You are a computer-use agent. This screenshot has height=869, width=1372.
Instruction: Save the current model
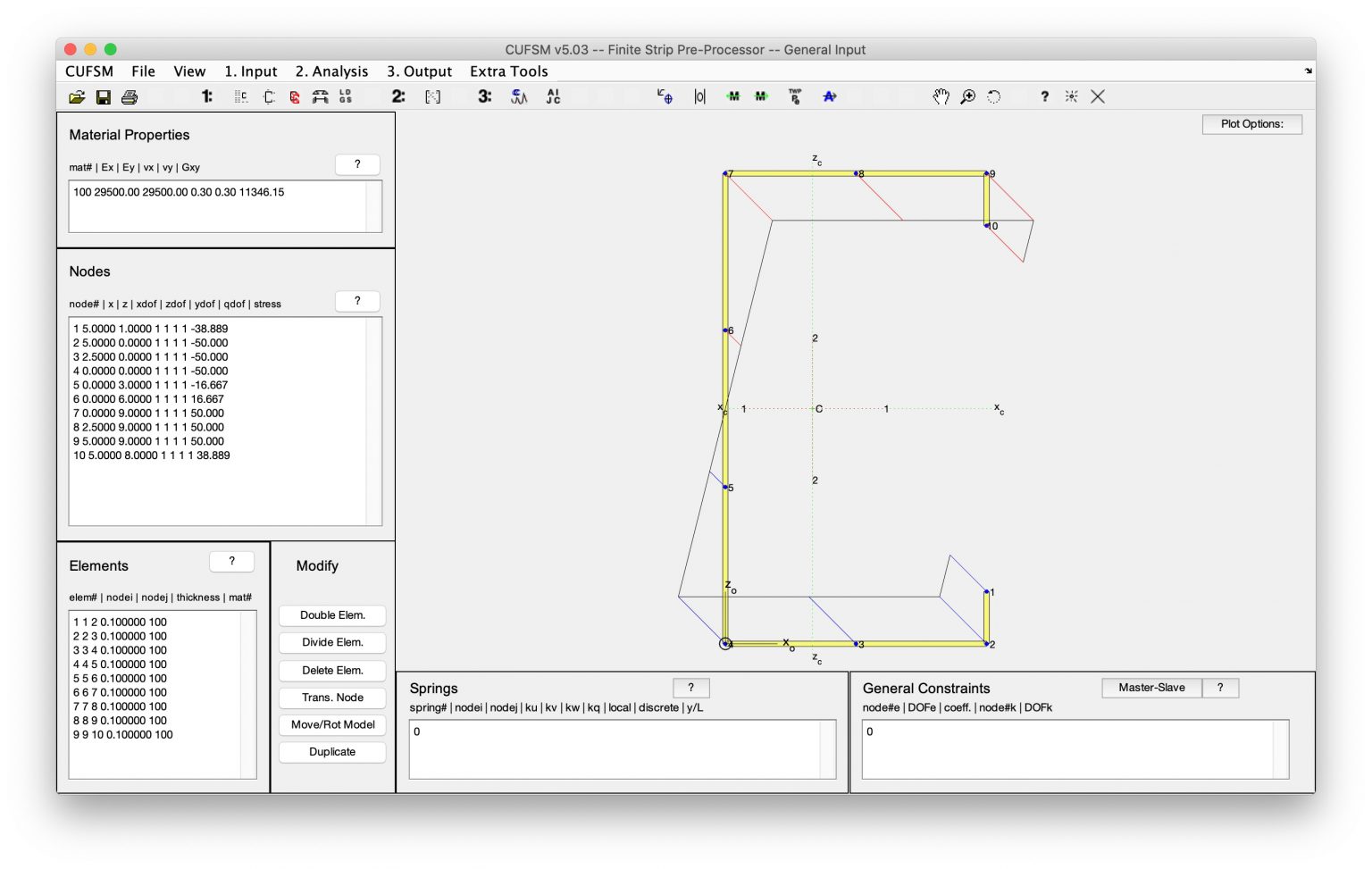(103, 96)
